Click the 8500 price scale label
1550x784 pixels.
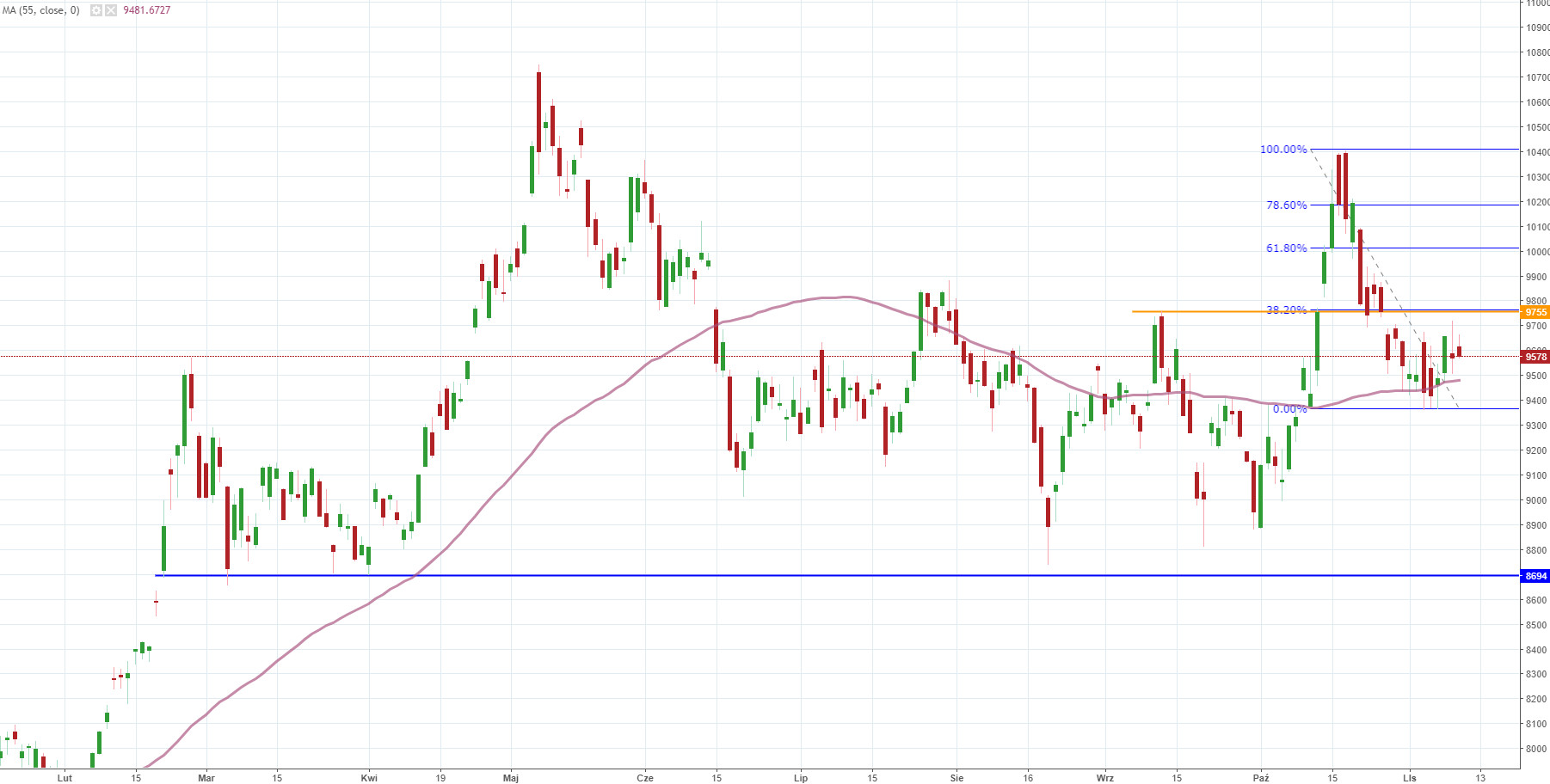1537,625
